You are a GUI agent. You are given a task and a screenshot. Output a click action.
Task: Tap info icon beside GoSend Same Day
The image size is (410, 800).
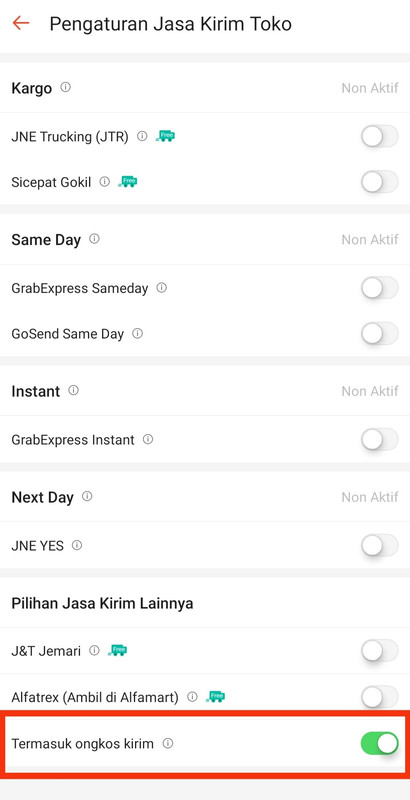[x=137, y=333]
